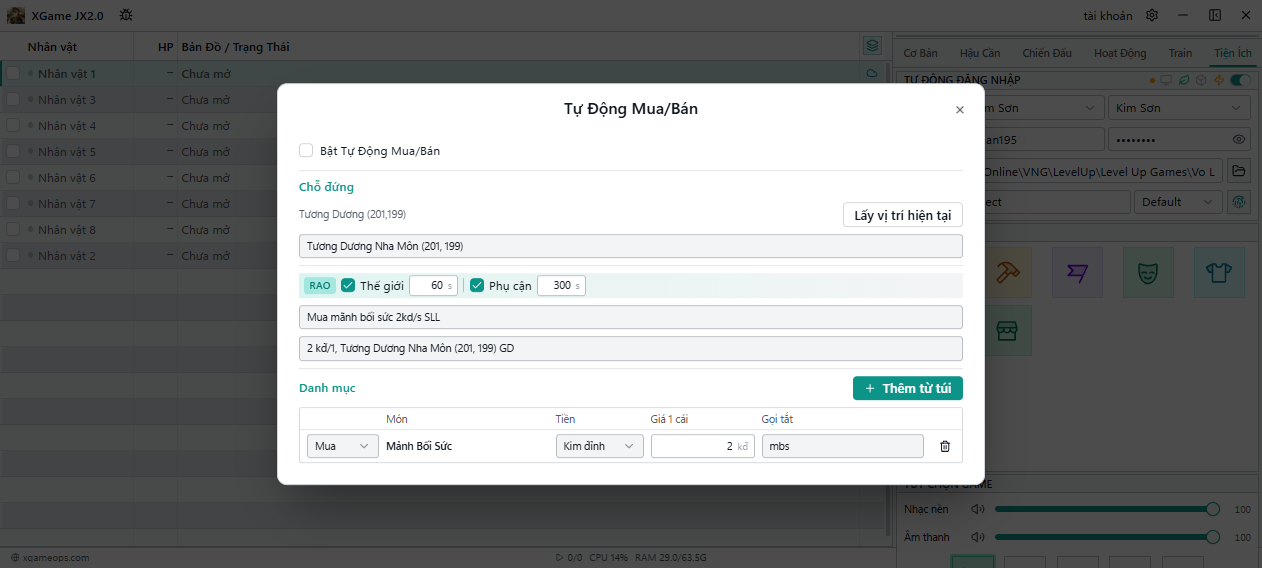The width and height of the screenshot is (1262, 568).
Task: Click the fingerprint icon next to Default
Action: (1239, 202)
